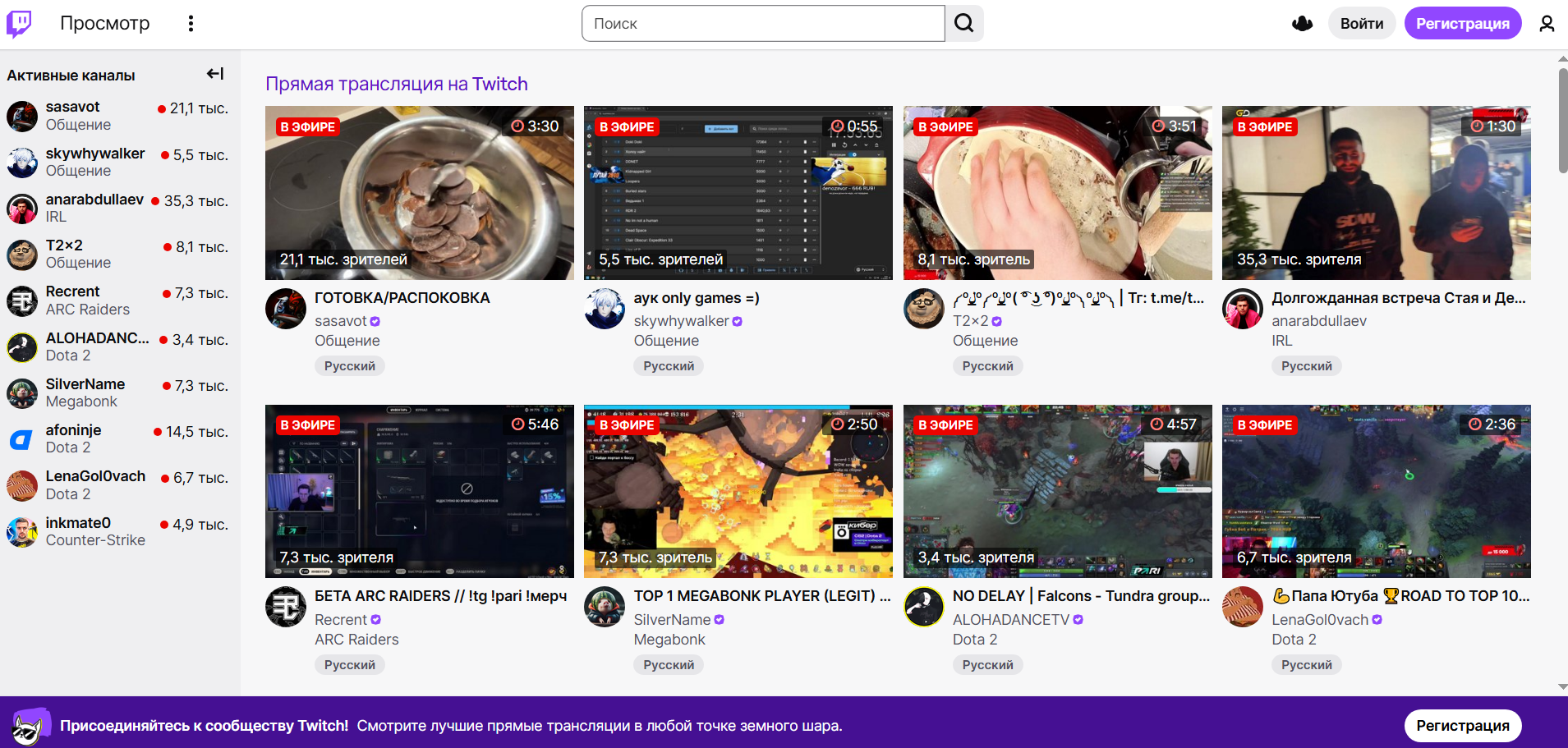Open skywhywalker avatar in sidebar
The image size is (1568, 748).
(x=22, y=163)
